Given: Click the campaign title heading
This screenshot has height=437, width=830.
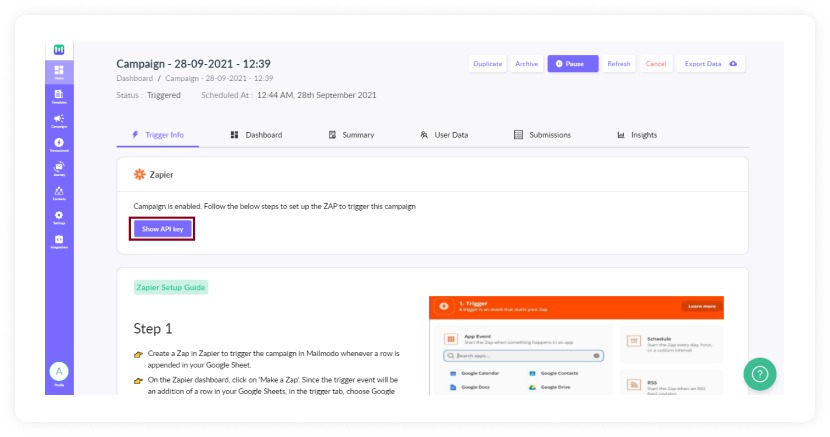Looking at the screenshot, I should (x=193, y=64).
